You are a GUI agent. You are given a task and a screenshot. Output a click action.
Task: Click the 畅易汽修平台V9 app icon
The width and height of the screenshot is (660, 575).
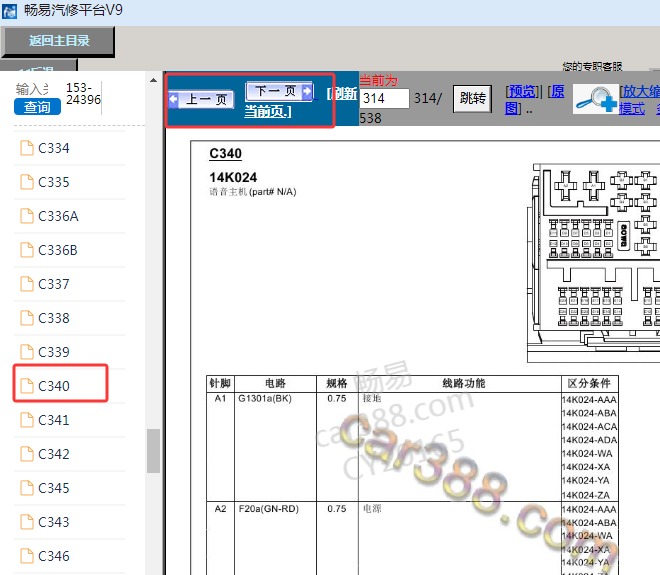[x=9, y=11]
